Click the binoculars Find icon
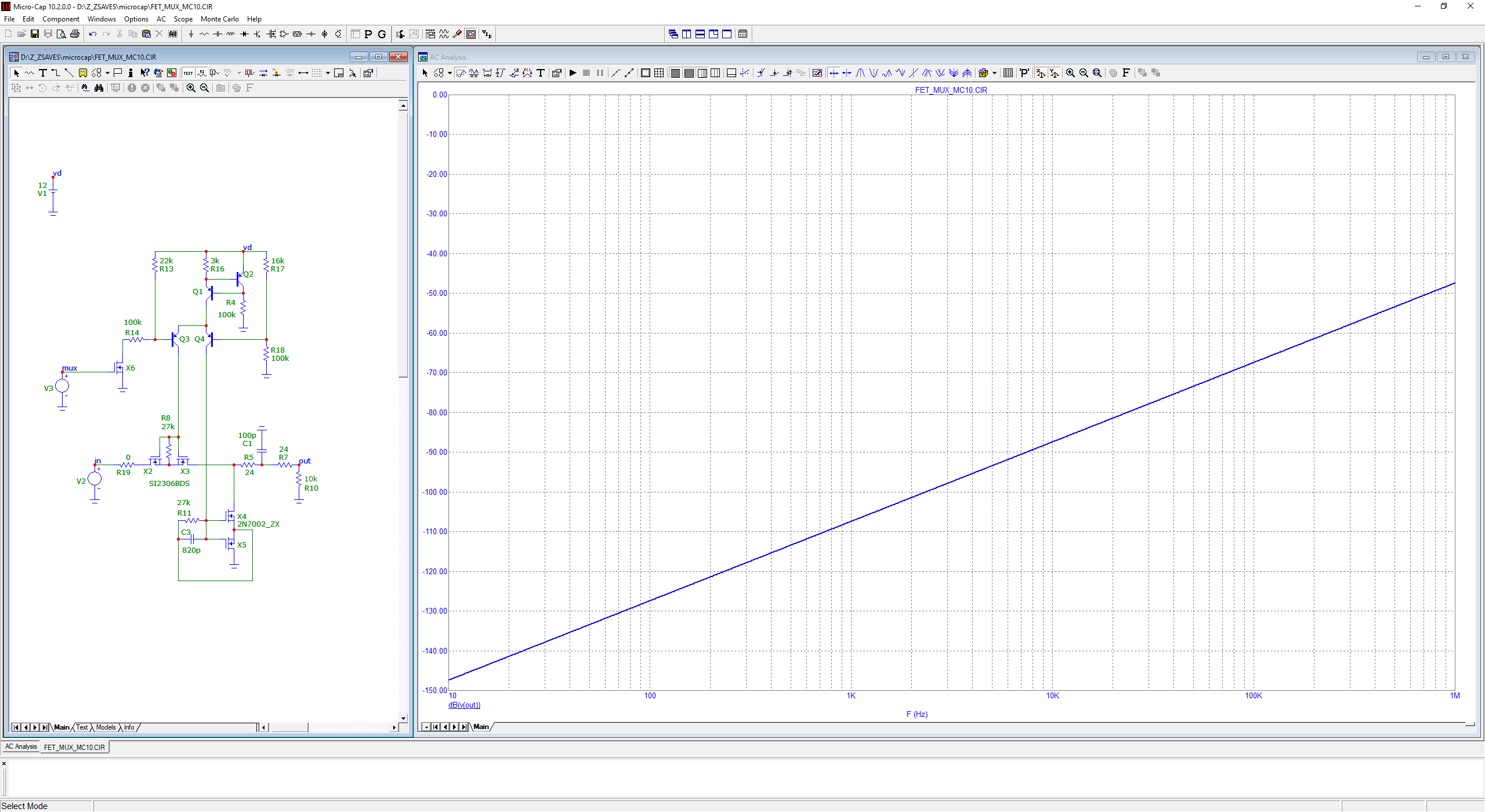The image size is (1485, 812). pos(99,88)
